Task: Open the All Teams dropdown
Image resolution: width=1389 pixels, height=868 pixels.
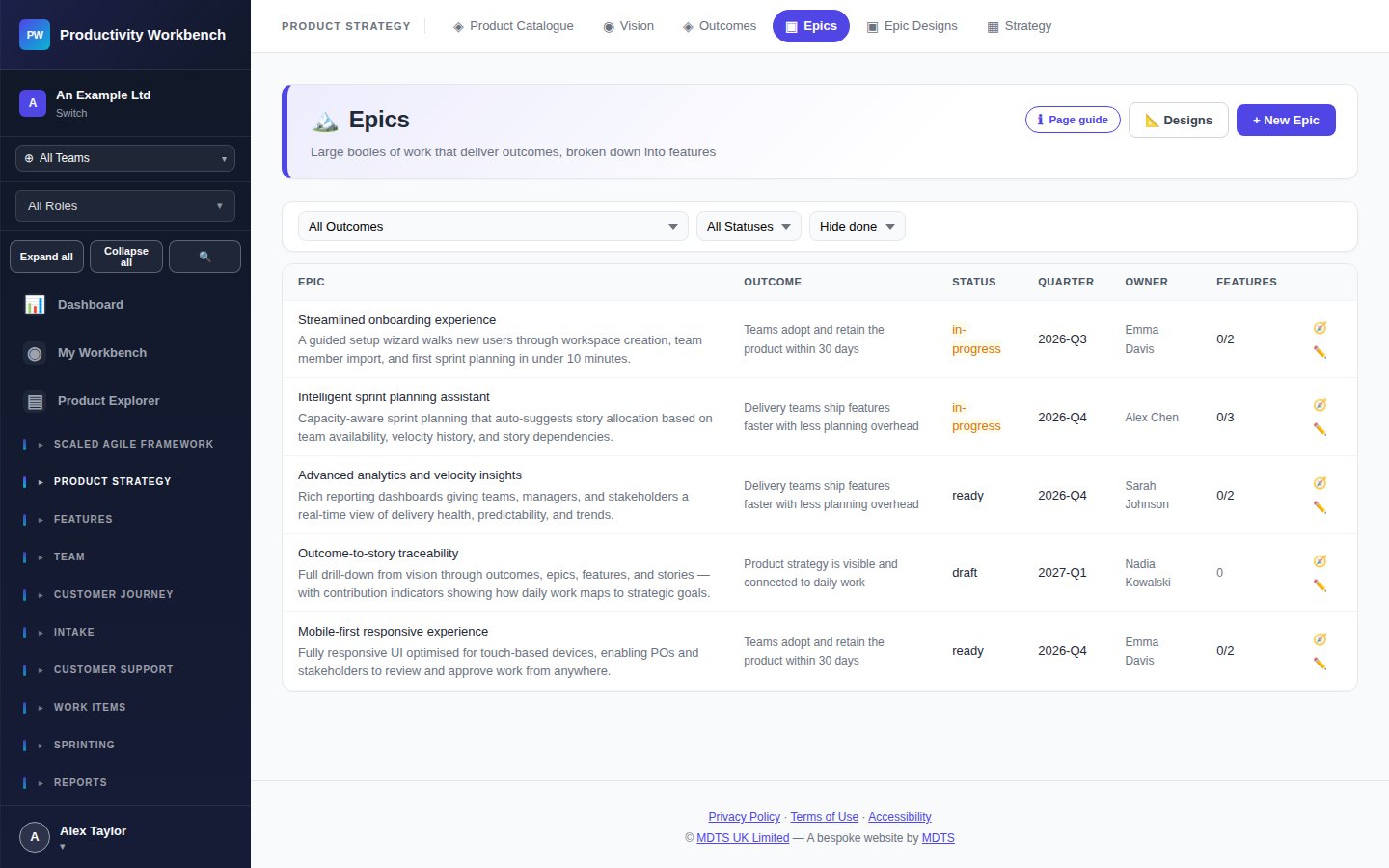Action: [125, 158]
